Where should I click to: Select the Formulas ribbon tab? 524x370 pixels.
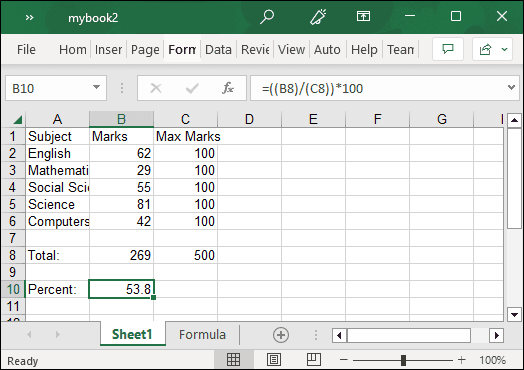tap(182, 49)
